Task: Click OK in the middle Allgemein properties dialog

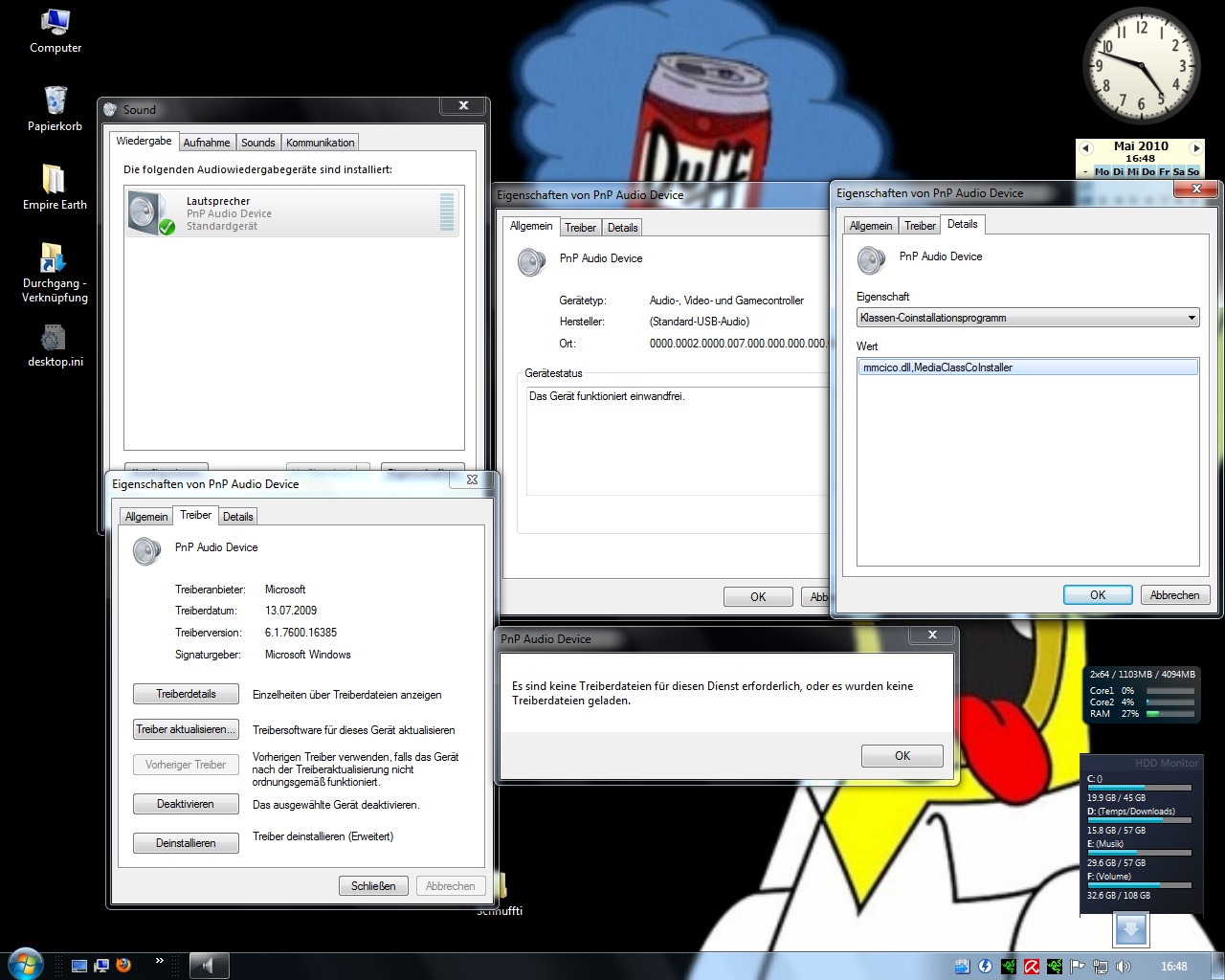Action: 758,597
